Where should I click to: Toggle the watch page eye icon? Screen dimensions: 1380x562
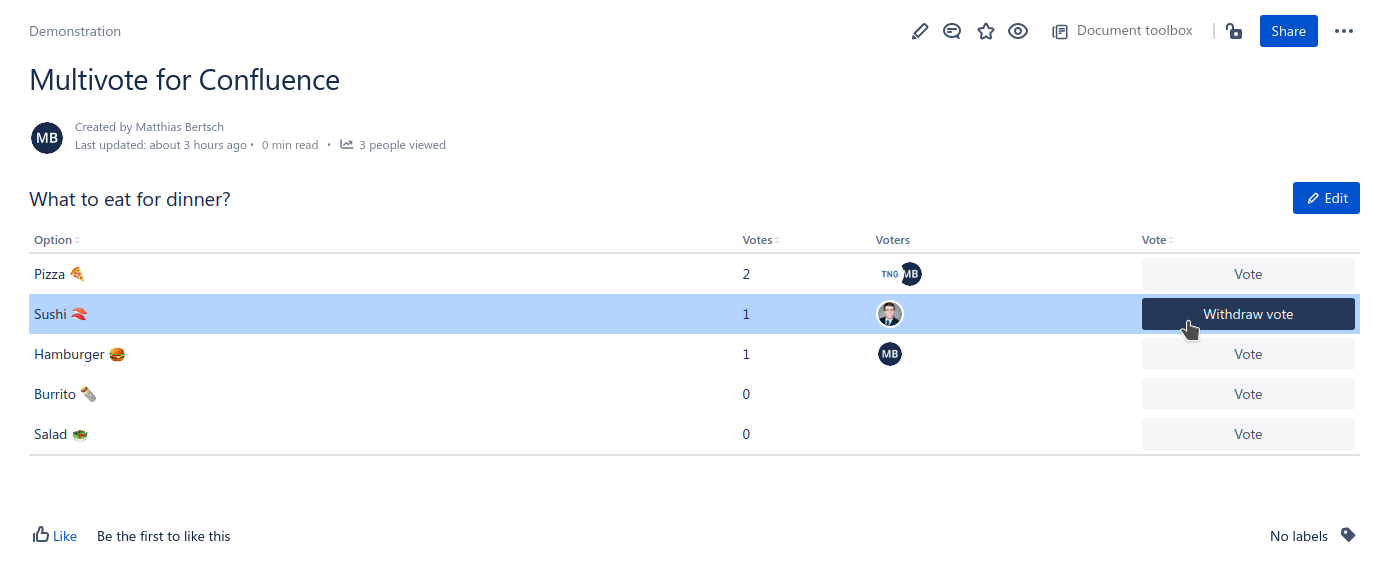tap(1018, 32)
